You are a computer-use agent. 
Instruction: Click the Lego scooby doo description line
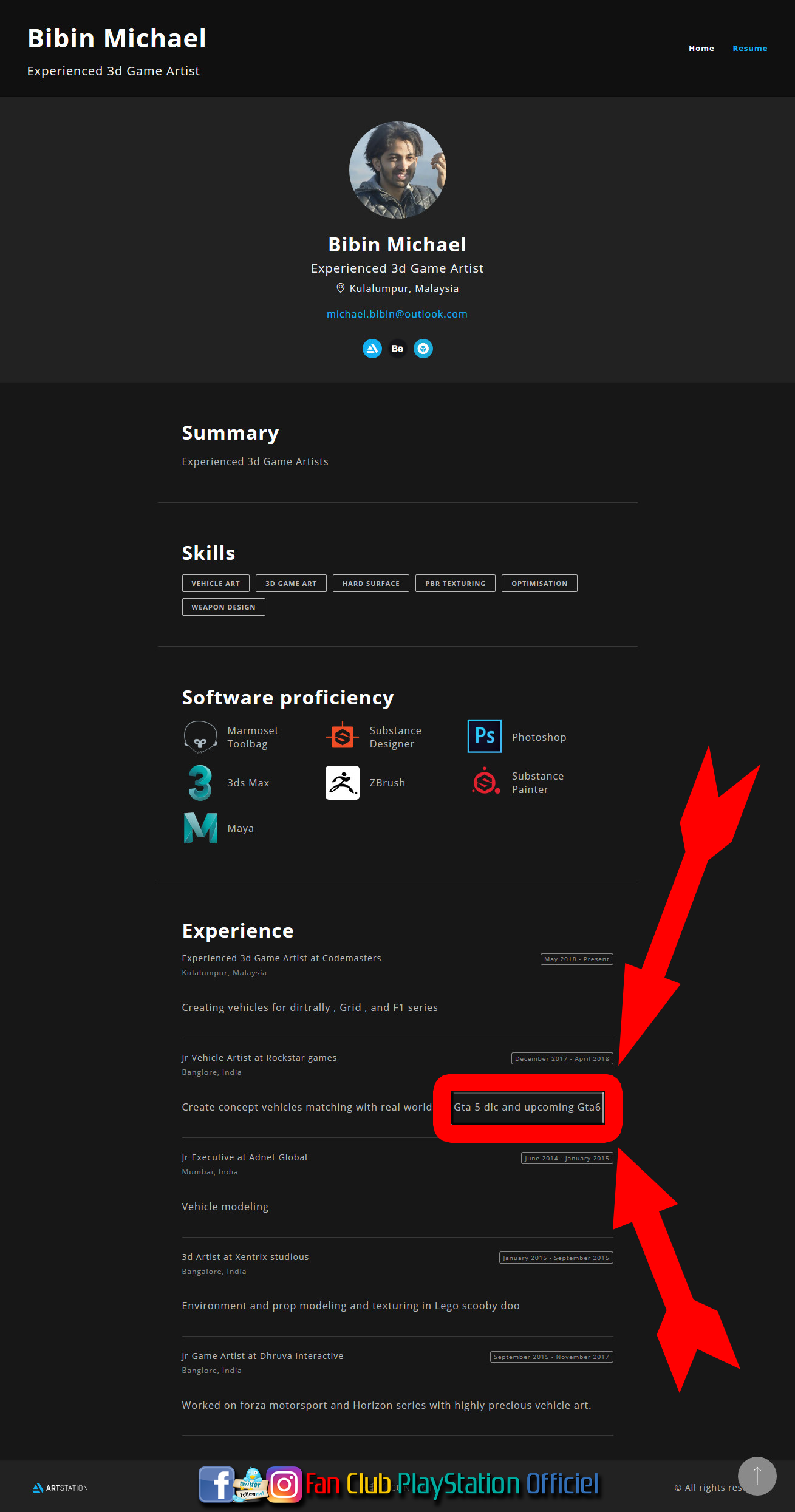point(350,1306)
